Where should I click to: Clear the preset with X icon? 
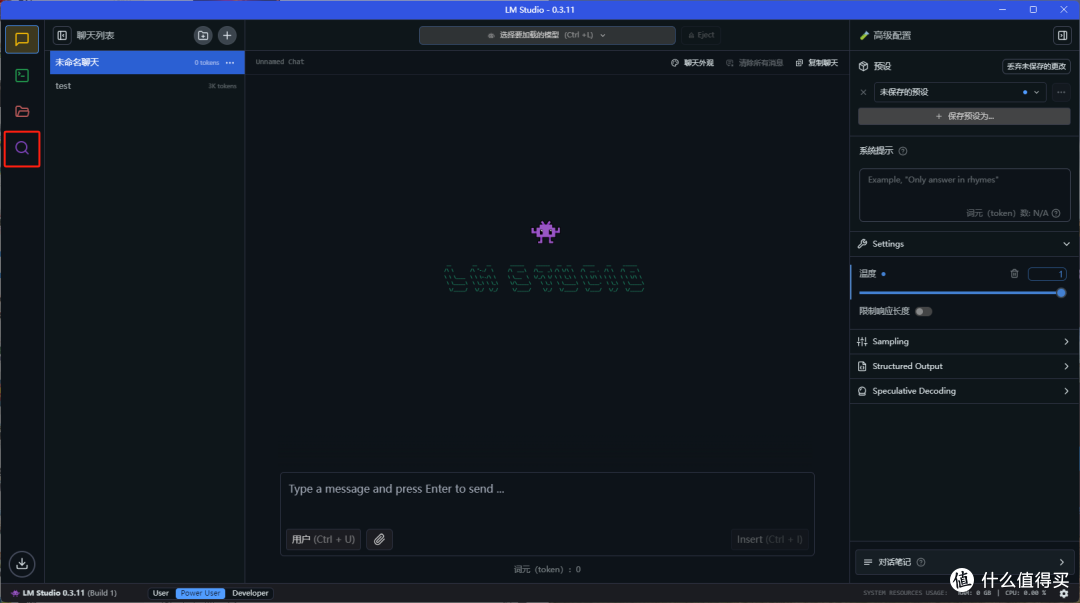pyautogui.click(x=863, y=92)
